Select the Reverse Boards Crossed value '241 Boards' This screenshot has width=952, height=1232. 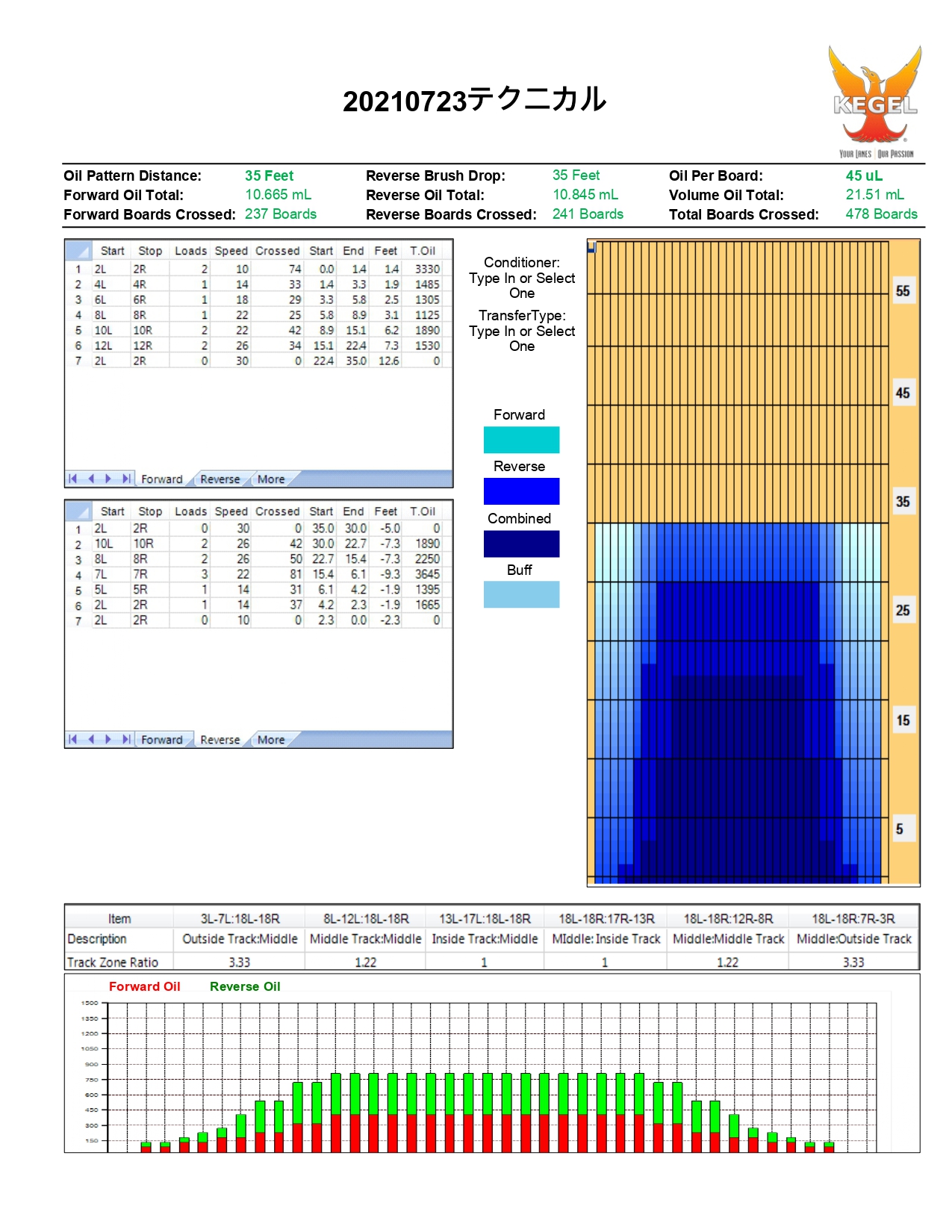(588, 214)
